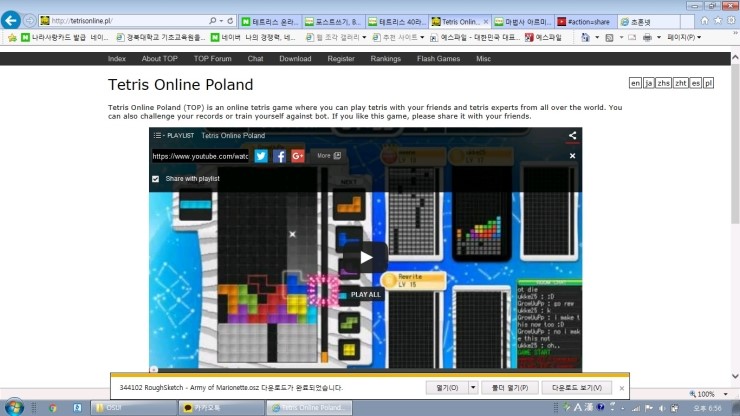Click the browser back arrow button

point(10,20)
